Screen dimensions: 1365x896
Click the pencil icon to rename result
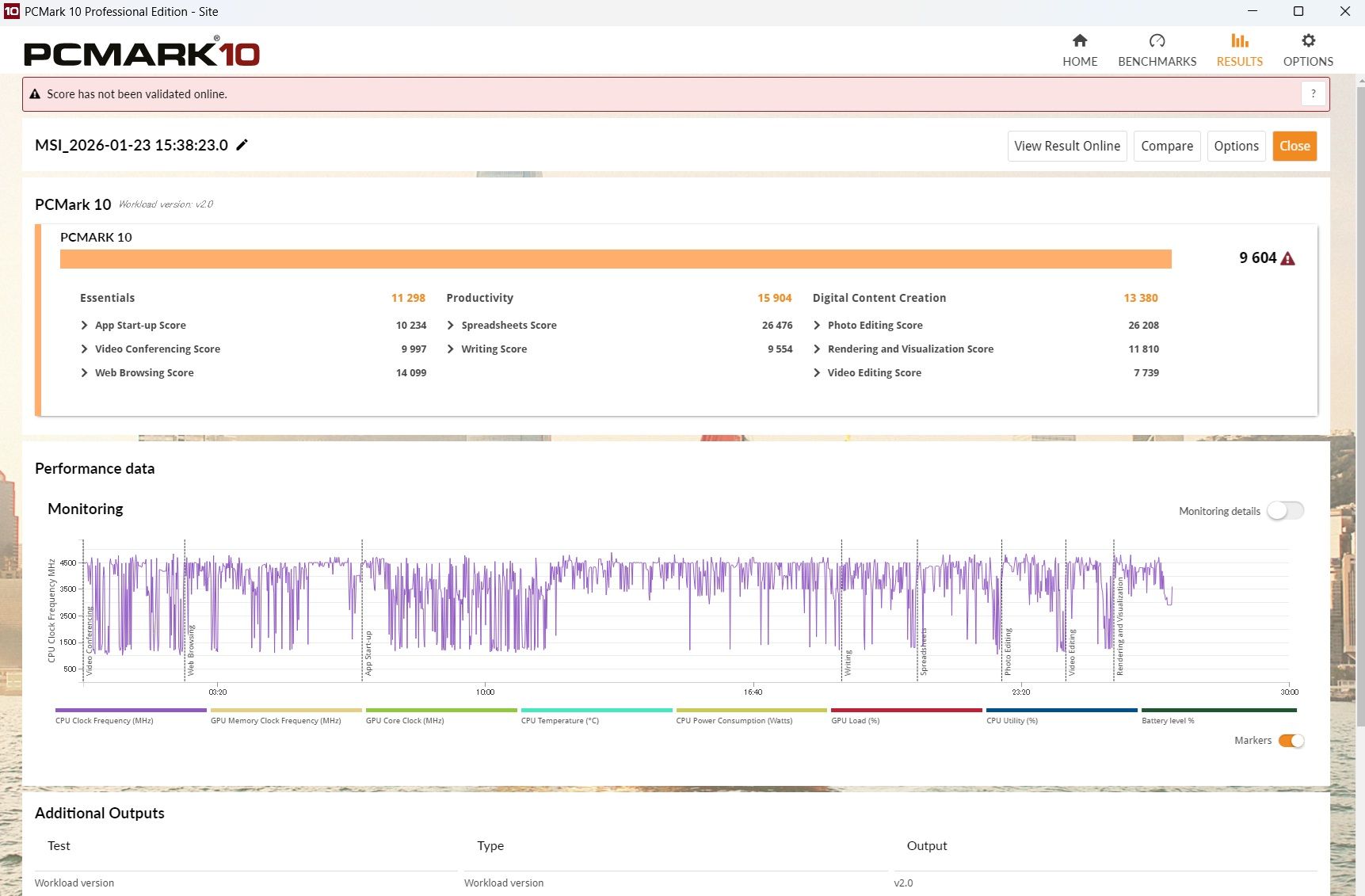[x=242, y=145]
